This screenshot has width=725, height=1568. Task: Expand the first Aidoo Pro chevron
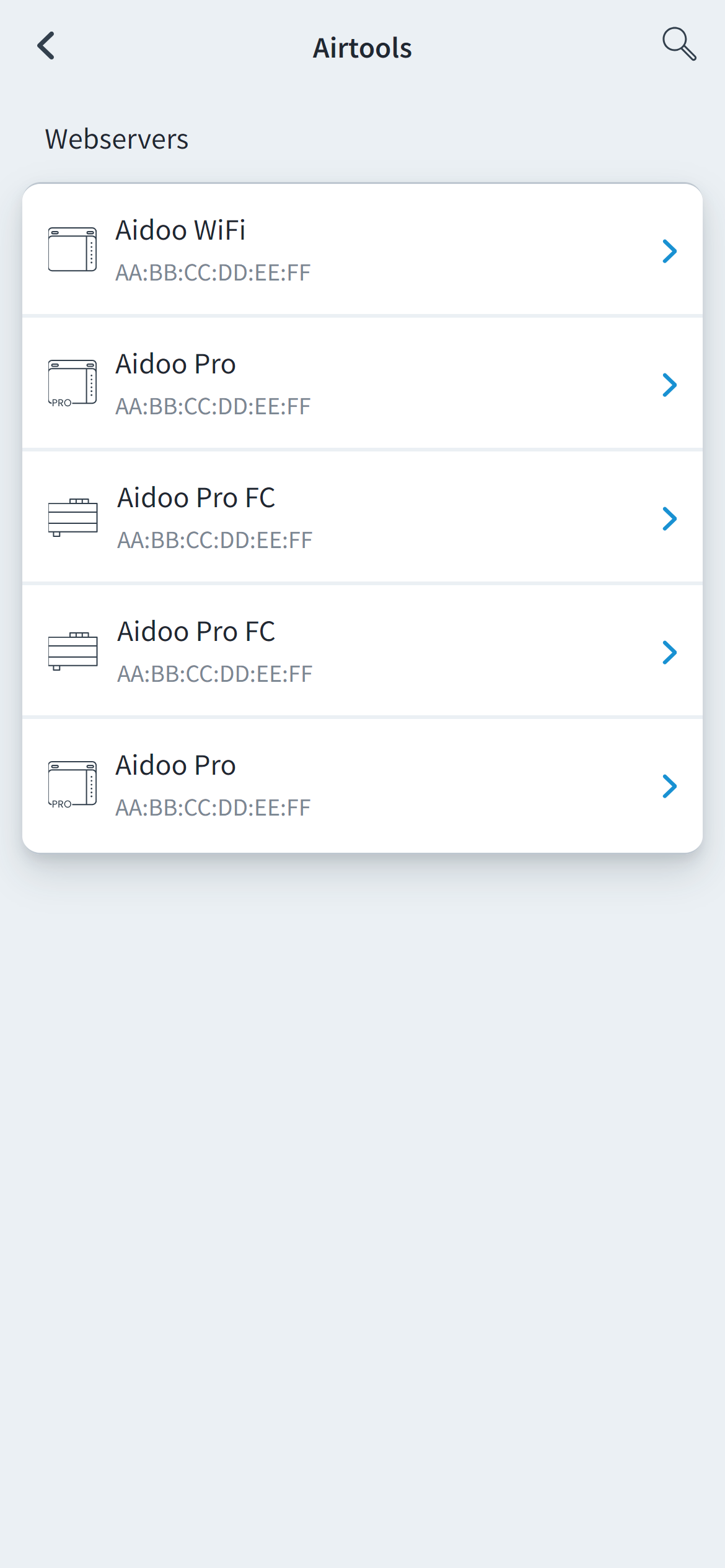[669, 385]
